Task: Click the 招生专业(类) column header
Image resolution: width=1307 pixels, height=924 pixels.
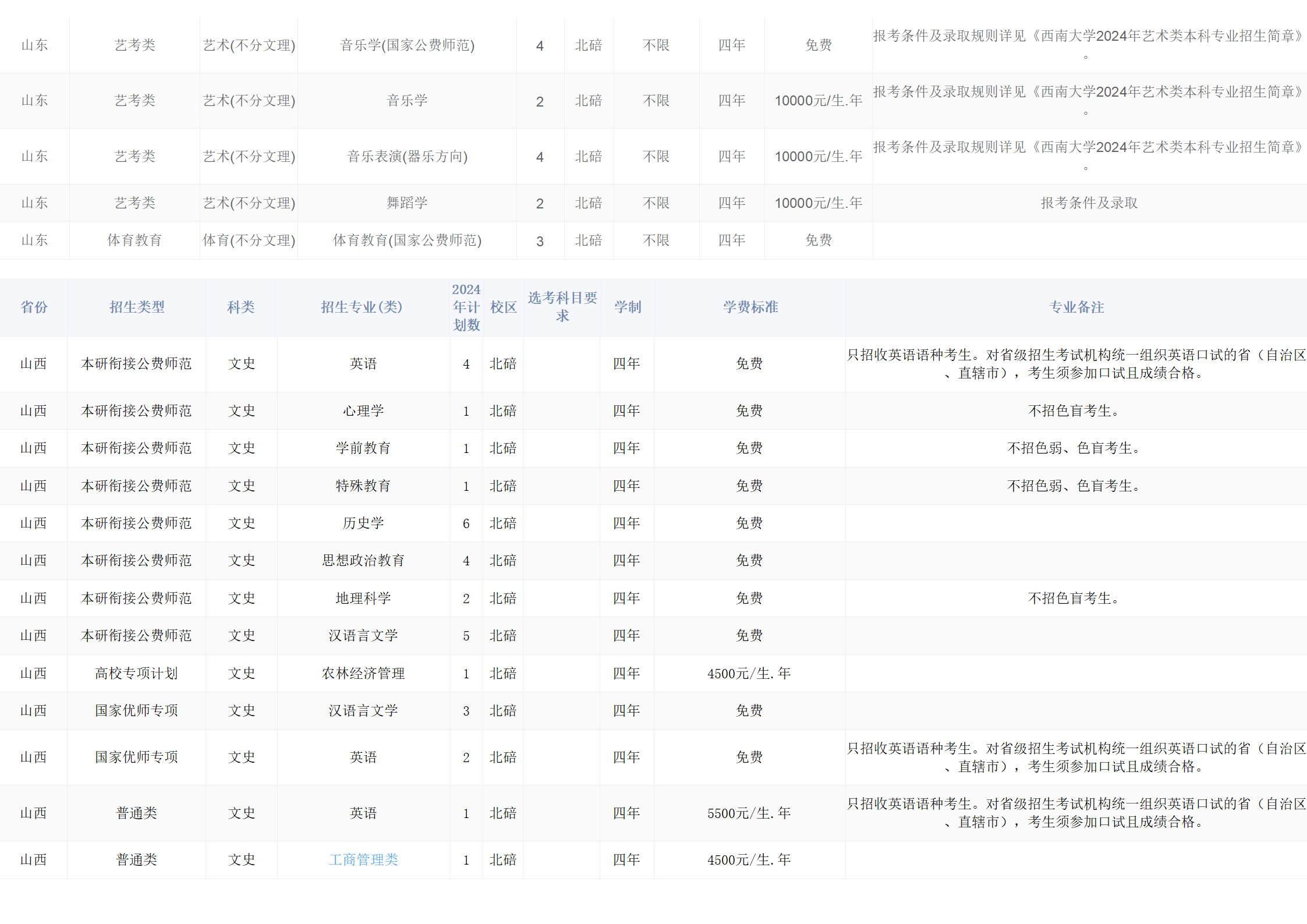Action: point(362,307)
